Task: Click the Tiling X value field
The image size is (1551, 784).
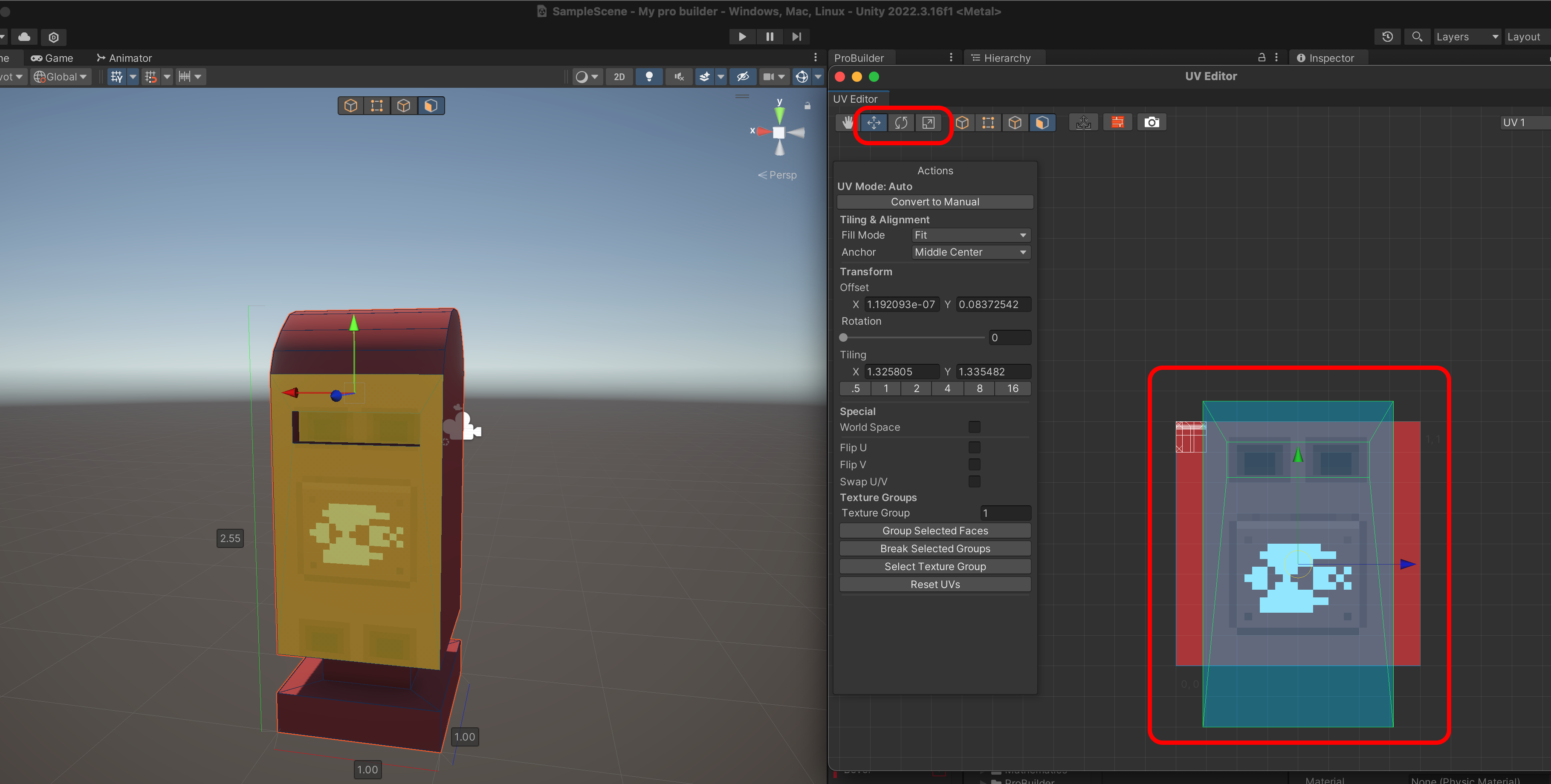Action: pyautogui.click(x=901, y=372)
